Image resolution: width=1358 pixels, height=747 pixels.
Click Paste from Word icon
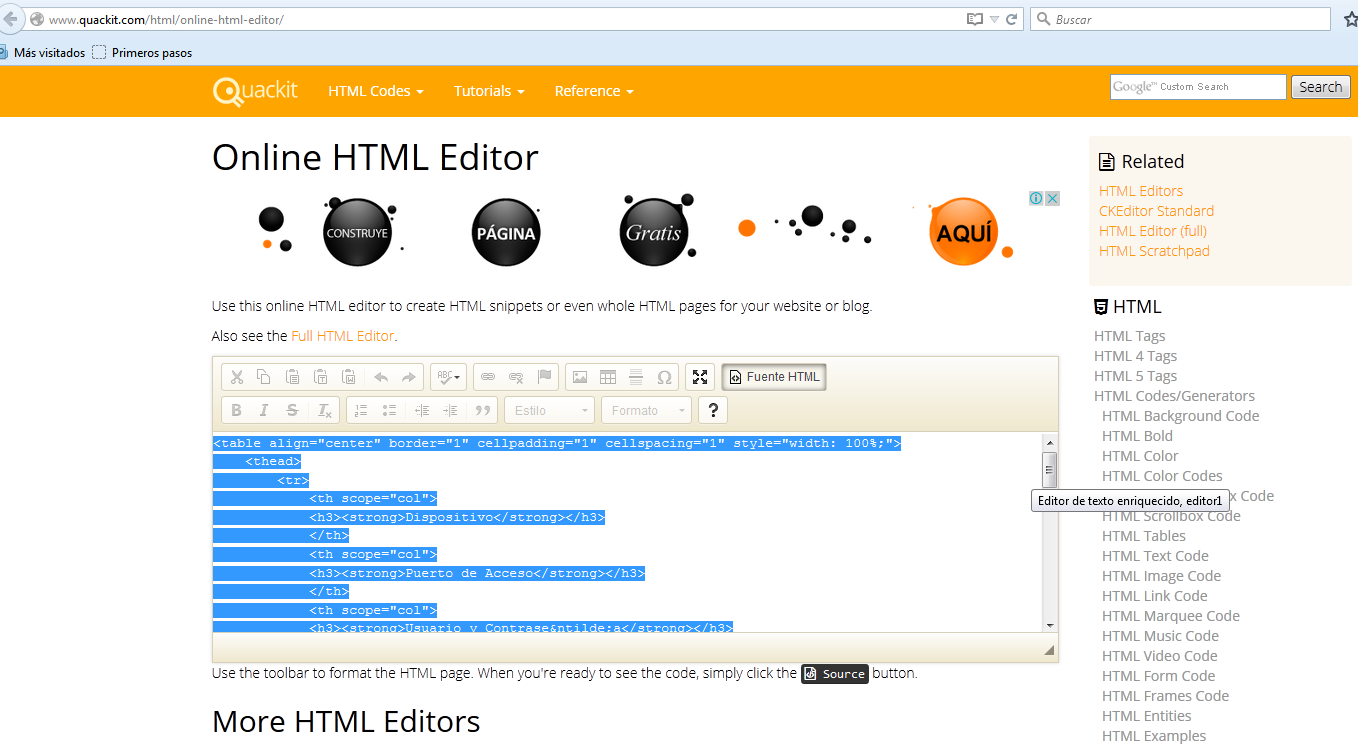(348, 377)
